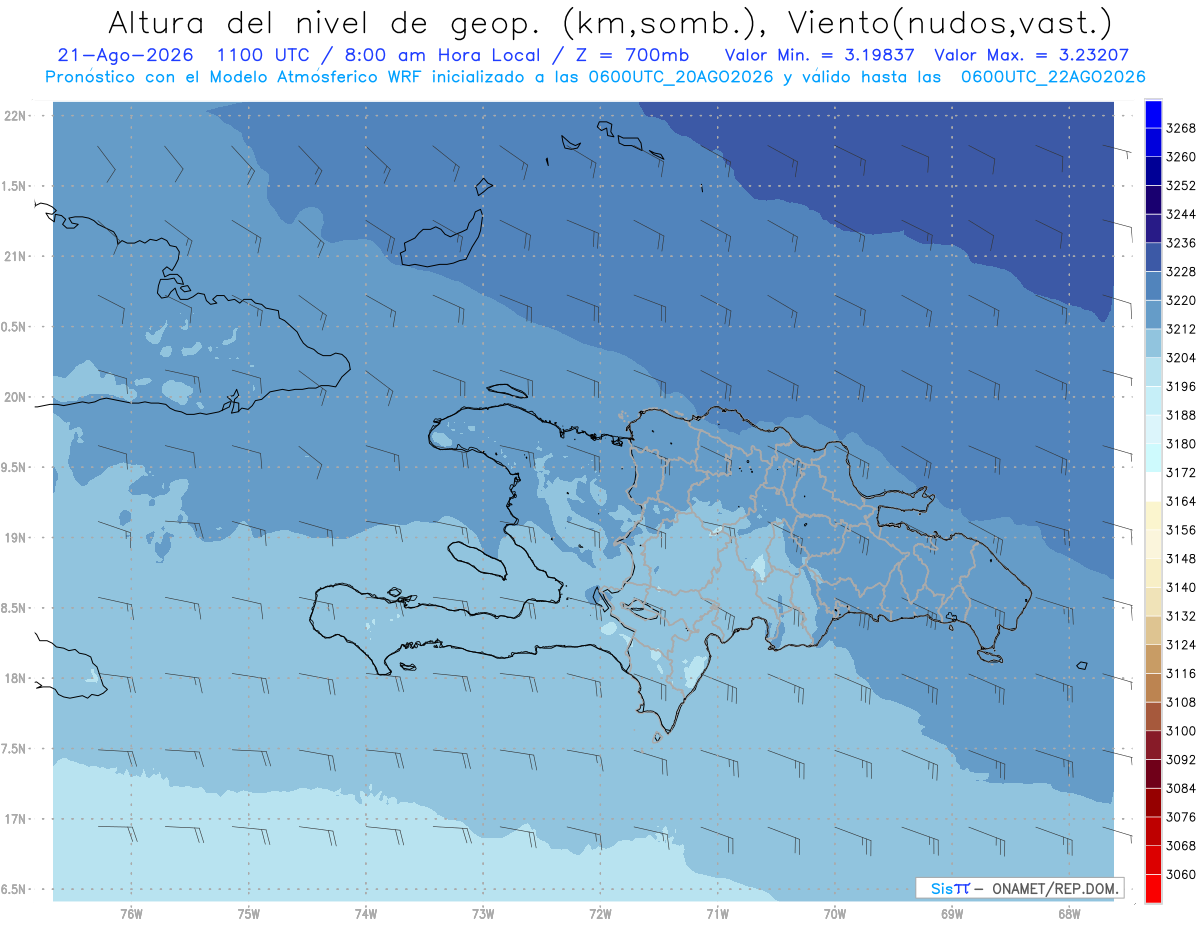The width and height of the screenshot is (1200, 927).
Task: Click the "3180" colorbar value
Action: click(x=1181, y=444)
